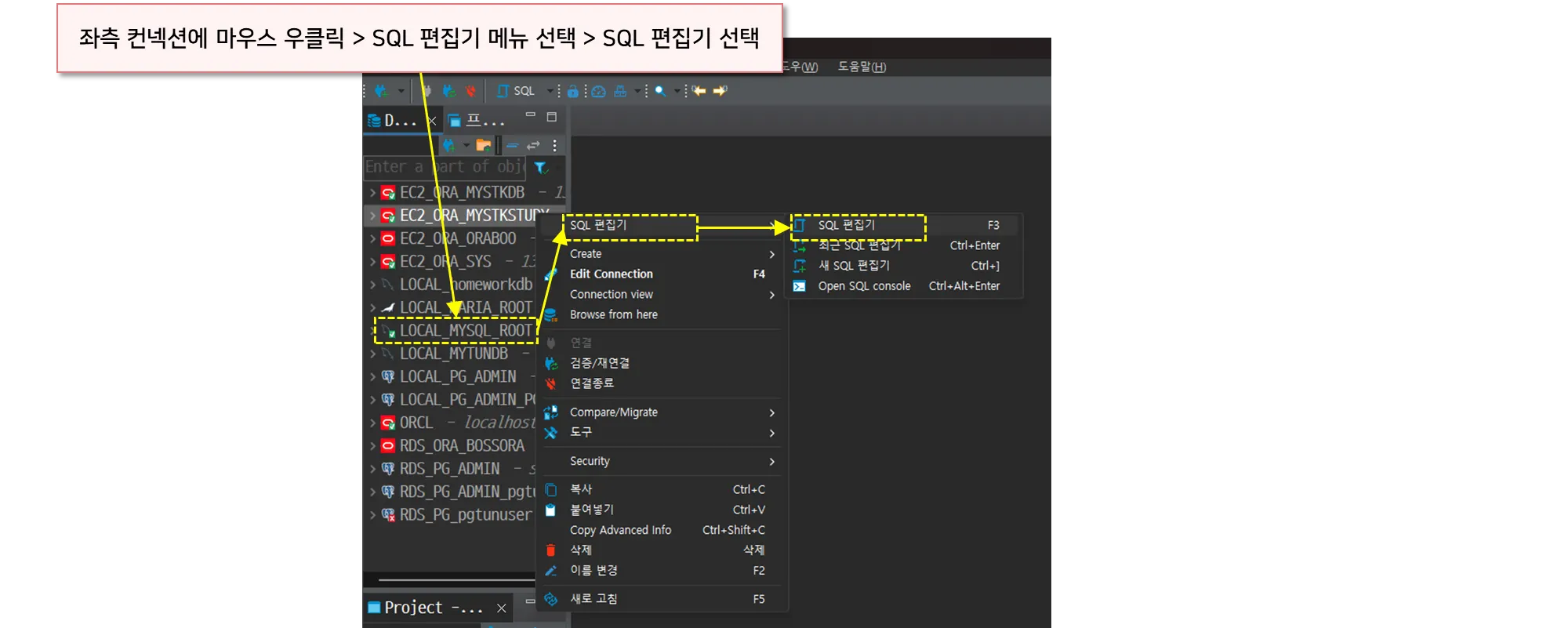The image size is (1568, 628).
Task: Click the icon right of the Dashboard gauge icon
Action: [620, 91]
